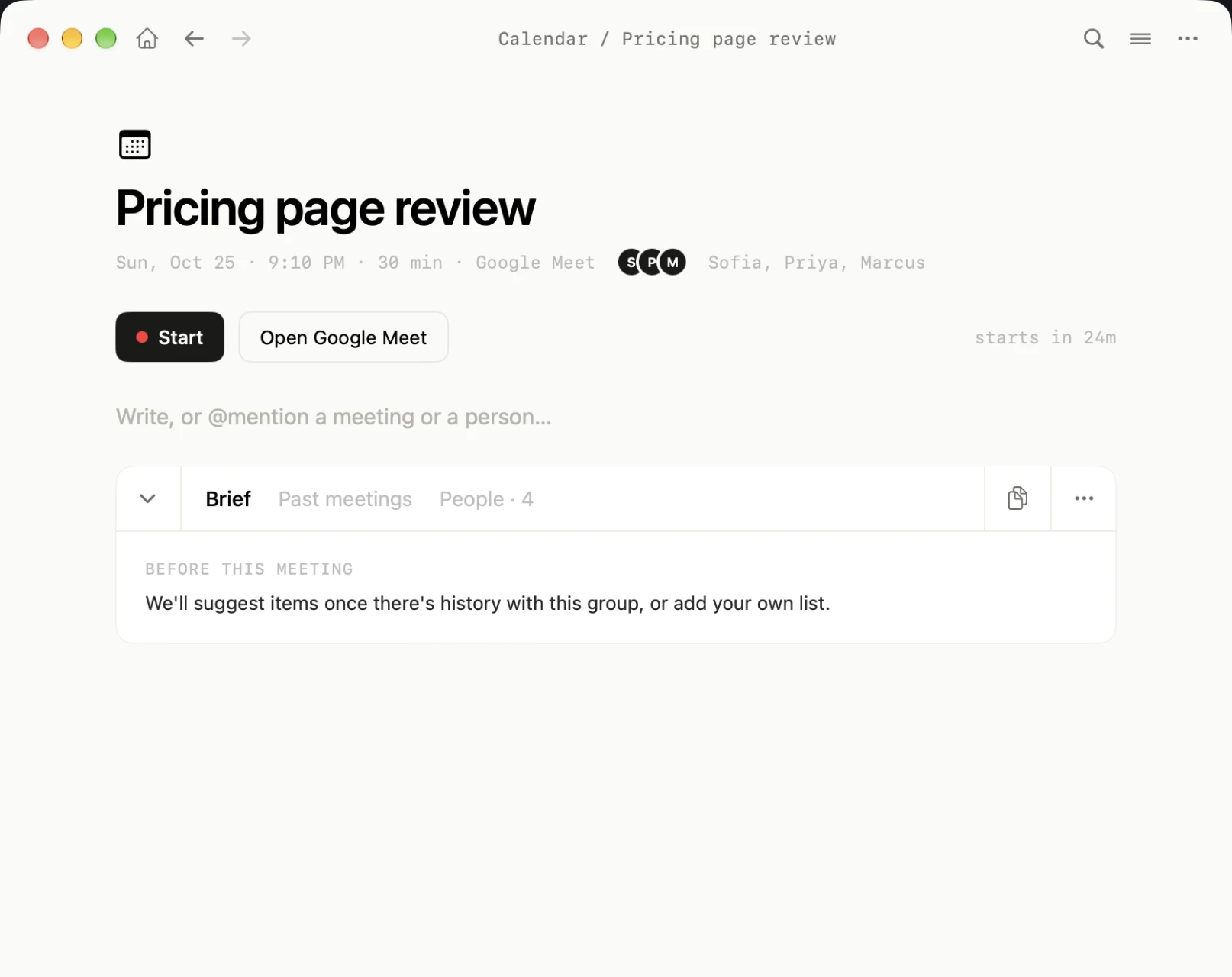Click the 9:10 PM time text

click(x=306, y=263)
